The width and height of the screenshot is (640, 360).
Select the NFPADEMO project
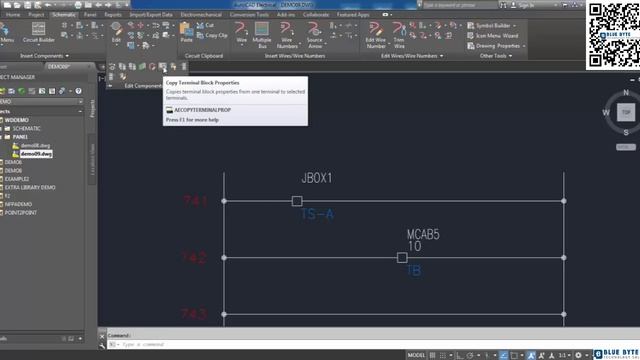pyautogui.click(x=18, y=204)
